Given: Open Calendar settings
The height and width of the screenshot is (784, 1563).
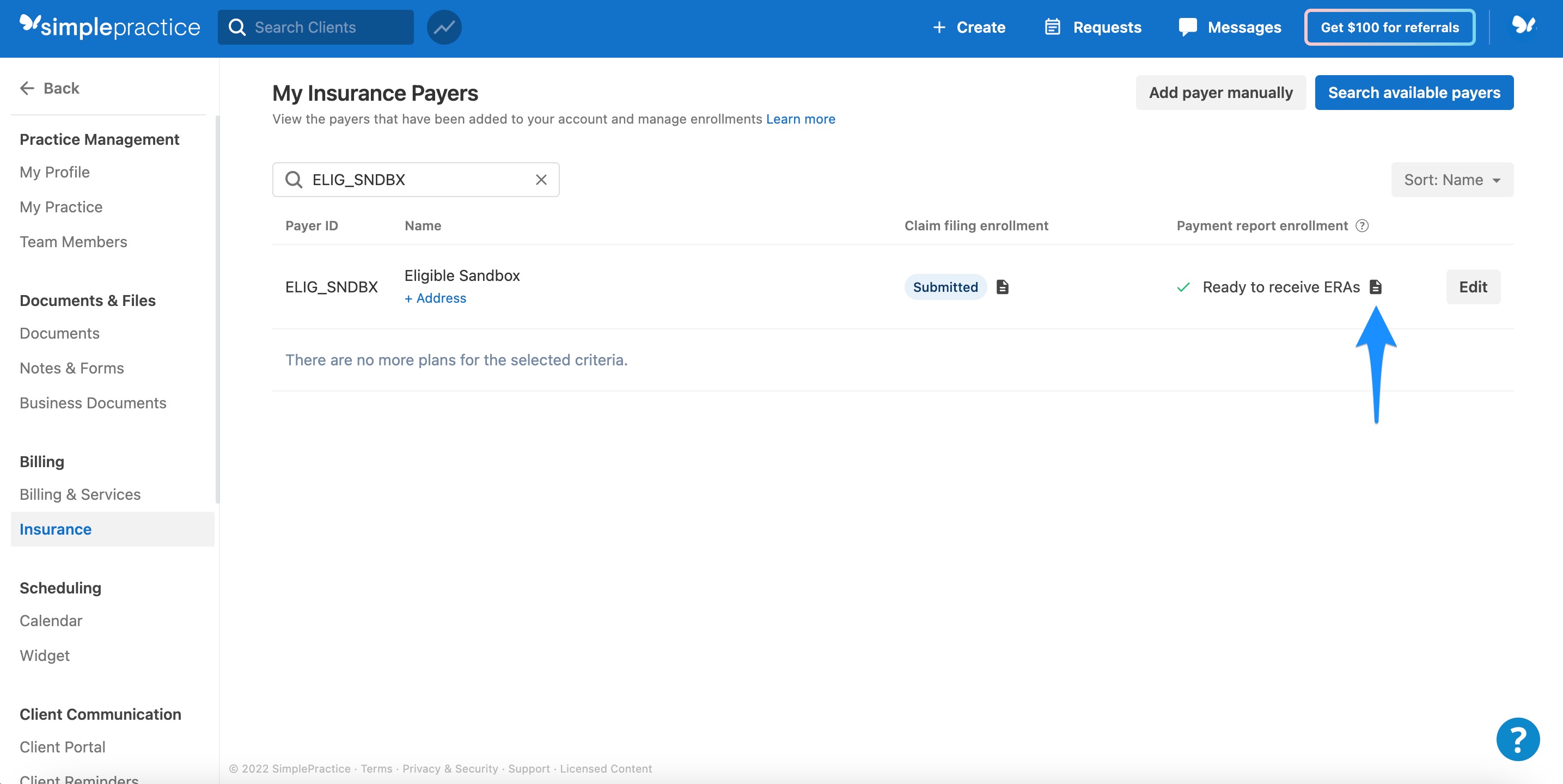Looking at the screenshot, I should tap(51, 621).
